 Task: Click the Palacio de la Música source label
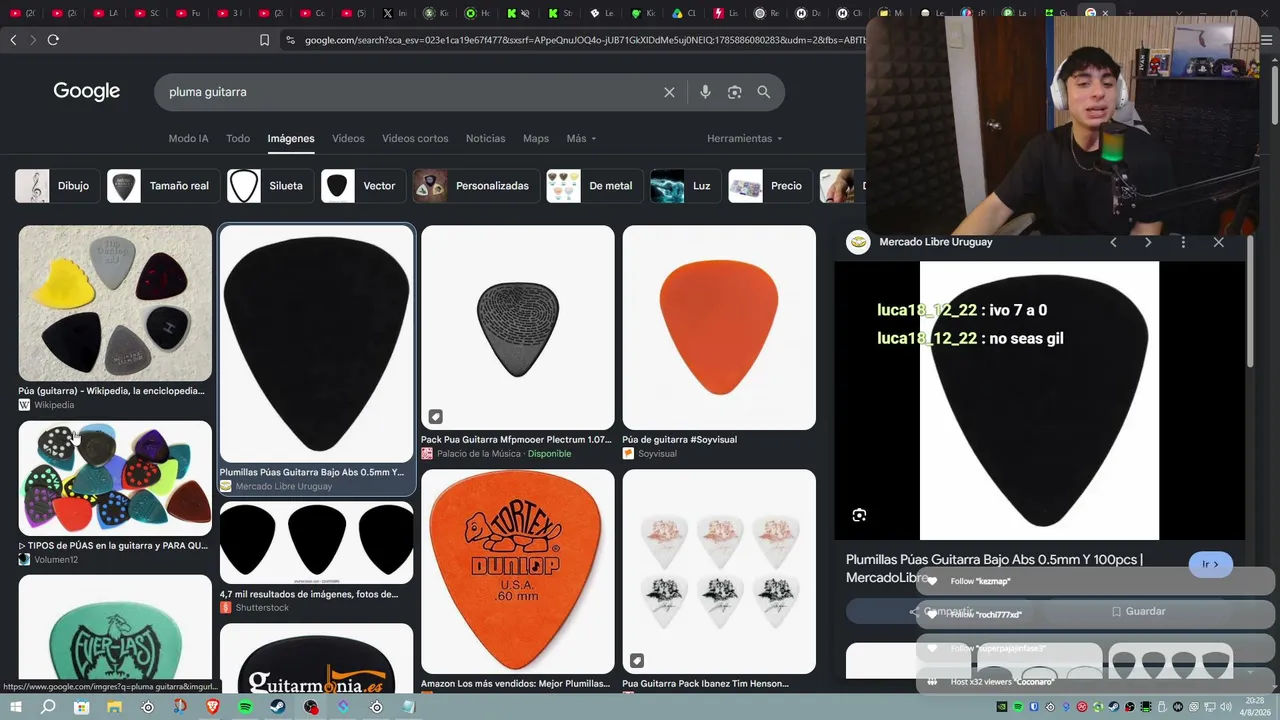click(479, 454)
